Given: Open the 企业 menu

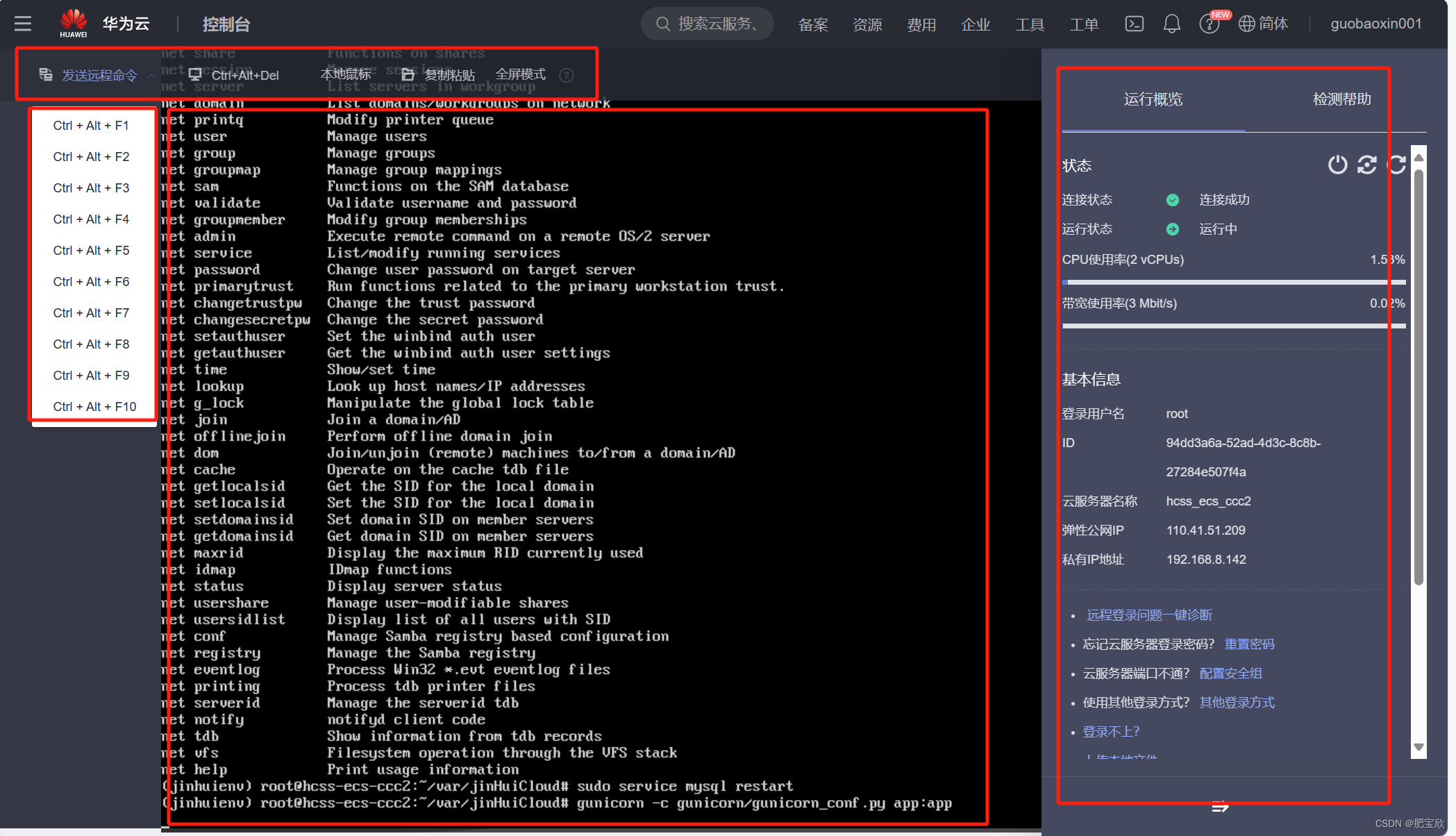Looking at the screenshot, I should [x=976, y=25].
